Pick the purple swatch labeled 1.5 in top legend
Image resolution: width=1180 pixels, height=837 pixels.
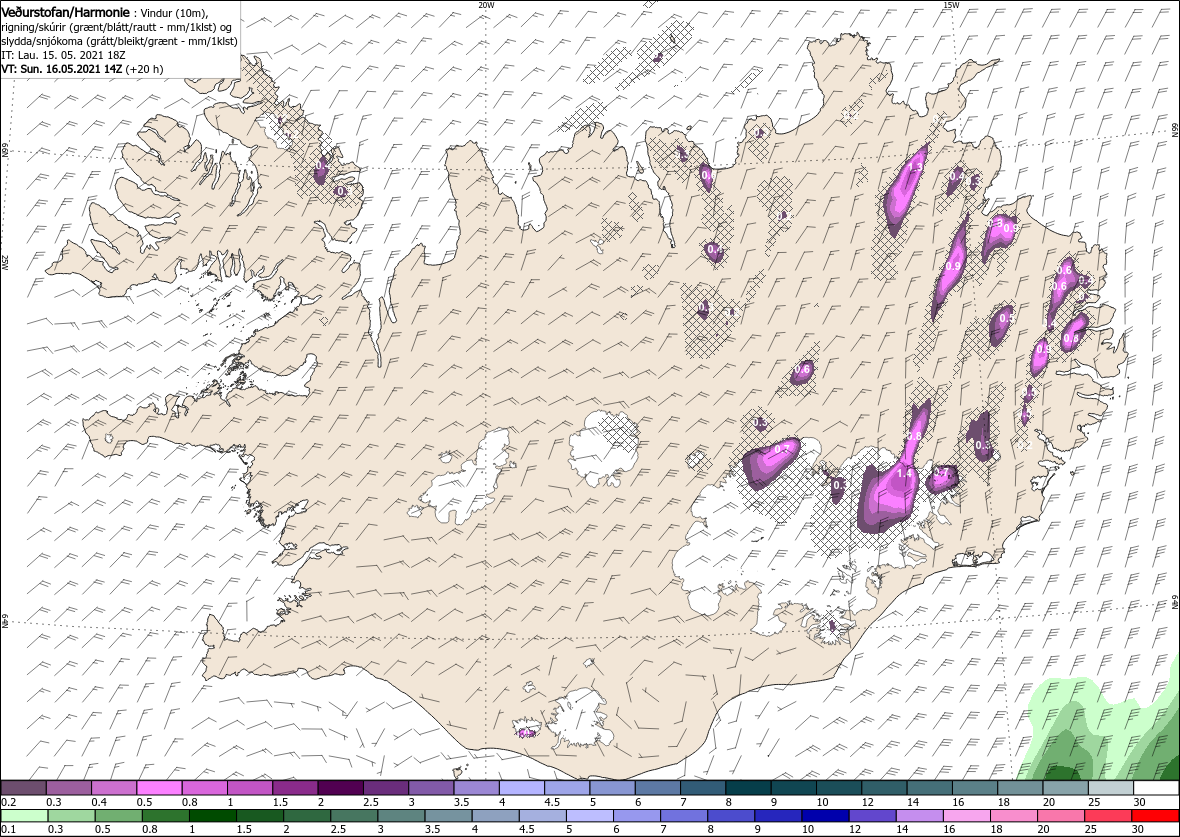296,787
